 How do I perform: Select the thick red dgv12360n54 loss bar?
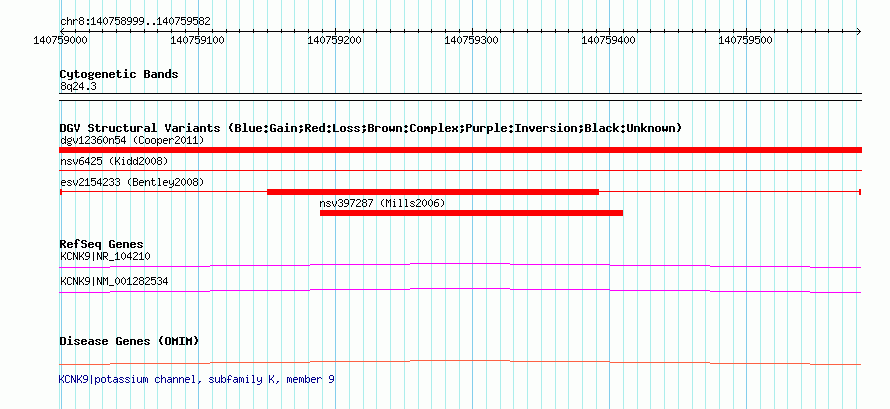tap(460, 150)
